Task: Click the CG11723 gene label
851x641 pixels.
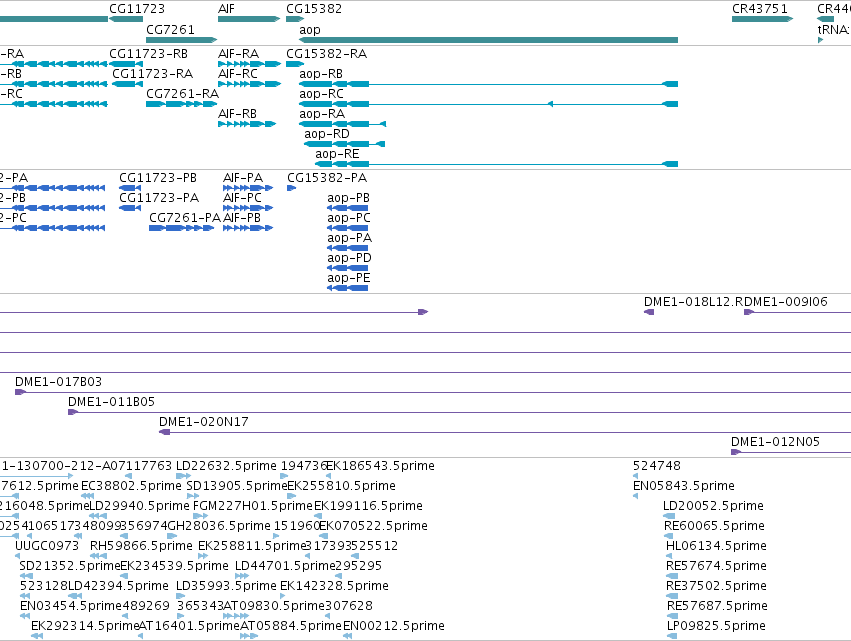Action: click(137, 9)
